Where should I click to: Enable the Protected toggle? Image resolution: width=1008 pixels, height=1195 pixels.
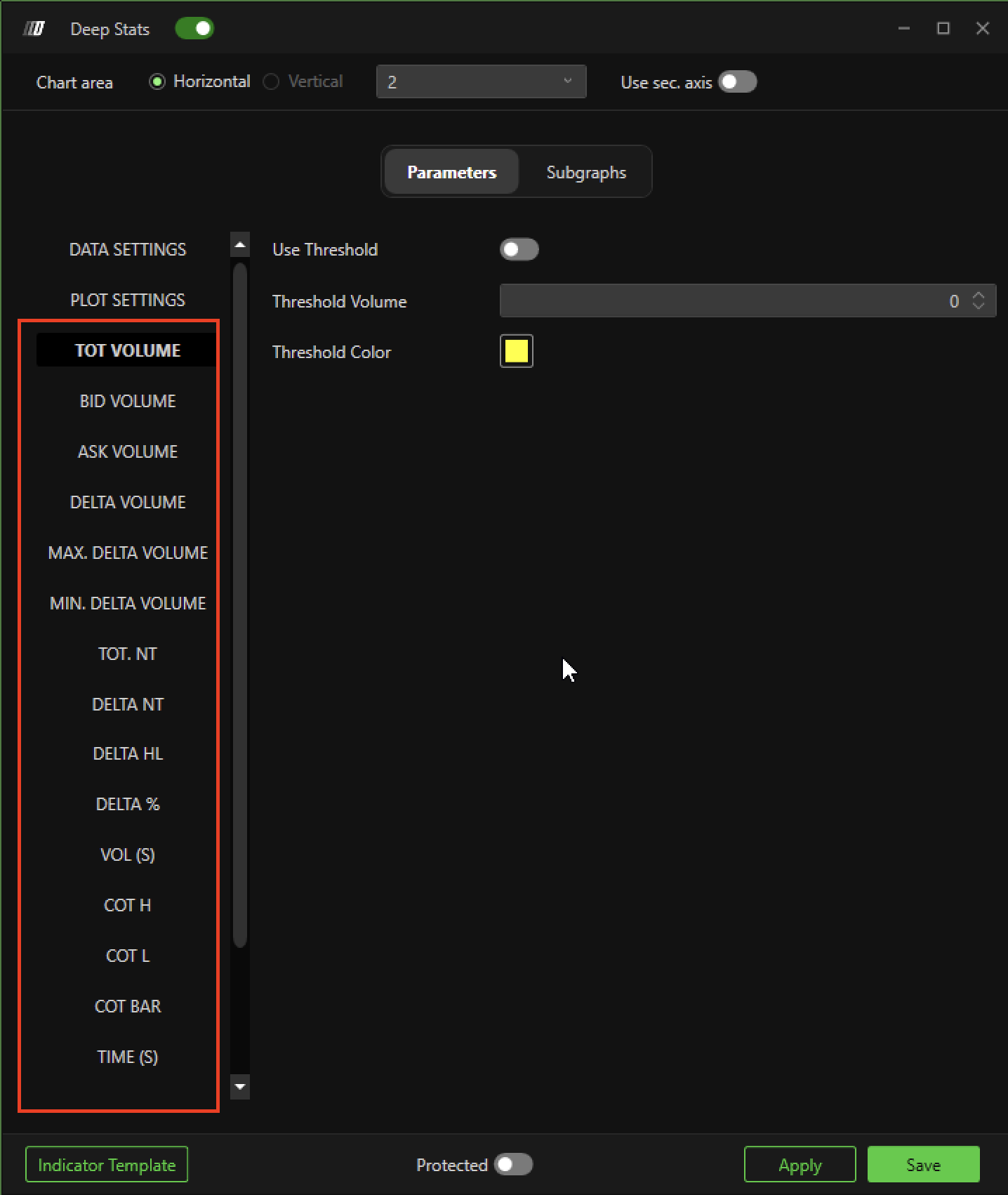click(x=513, y=1165)
